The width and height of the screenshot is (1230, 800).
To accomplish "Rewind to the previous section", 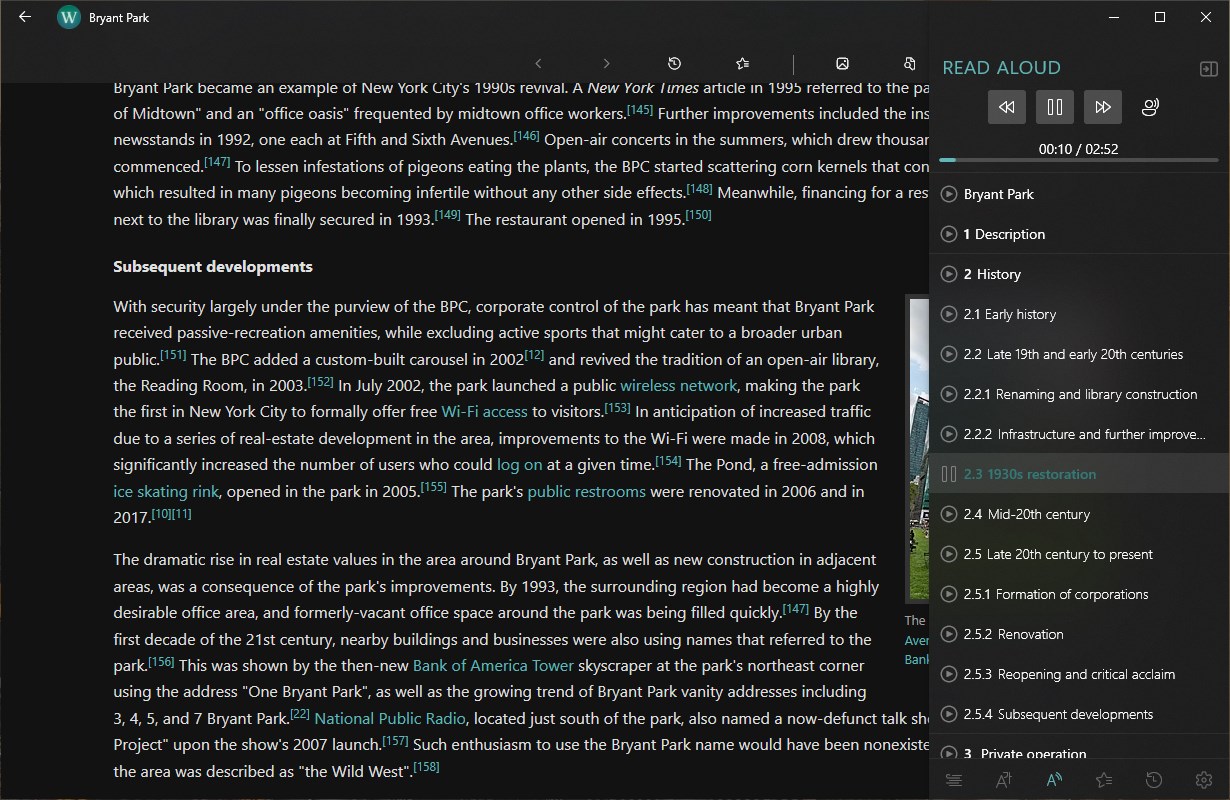I will click(x=1007, y=107).
